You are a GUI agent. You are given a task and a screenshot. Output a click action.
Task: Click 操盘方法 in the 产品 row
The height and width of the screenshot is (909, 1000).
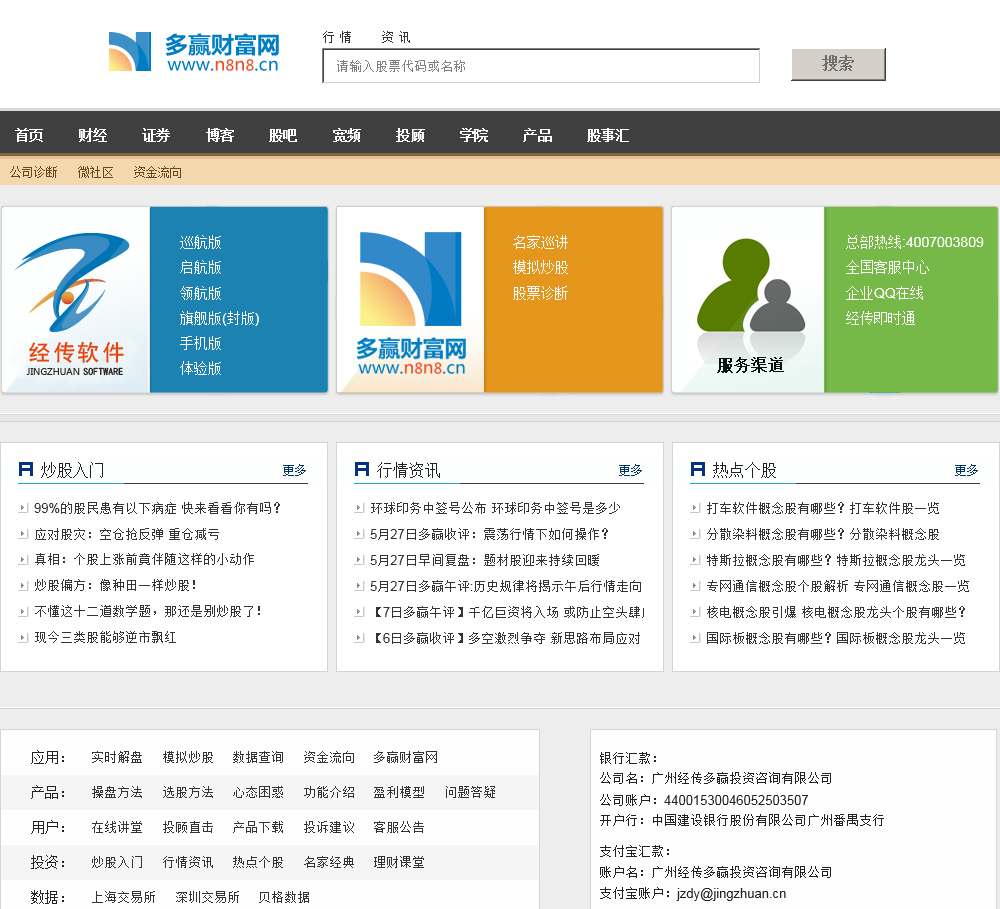tap(117, 792)
